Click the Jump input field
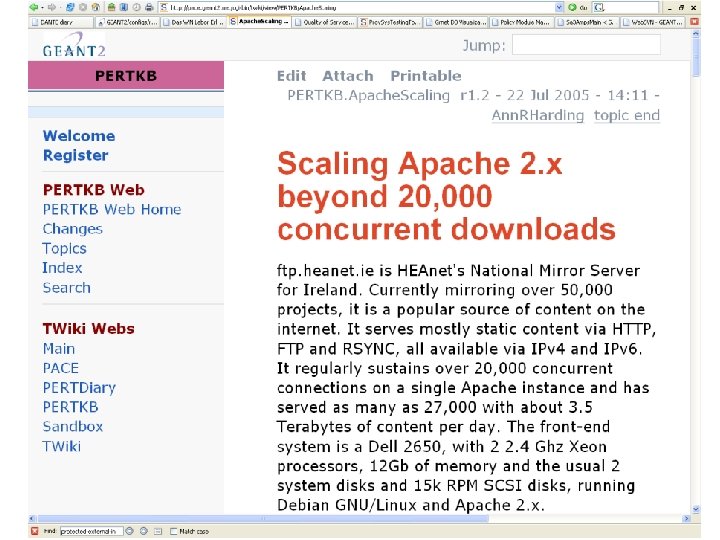 (x=586, y=45)
